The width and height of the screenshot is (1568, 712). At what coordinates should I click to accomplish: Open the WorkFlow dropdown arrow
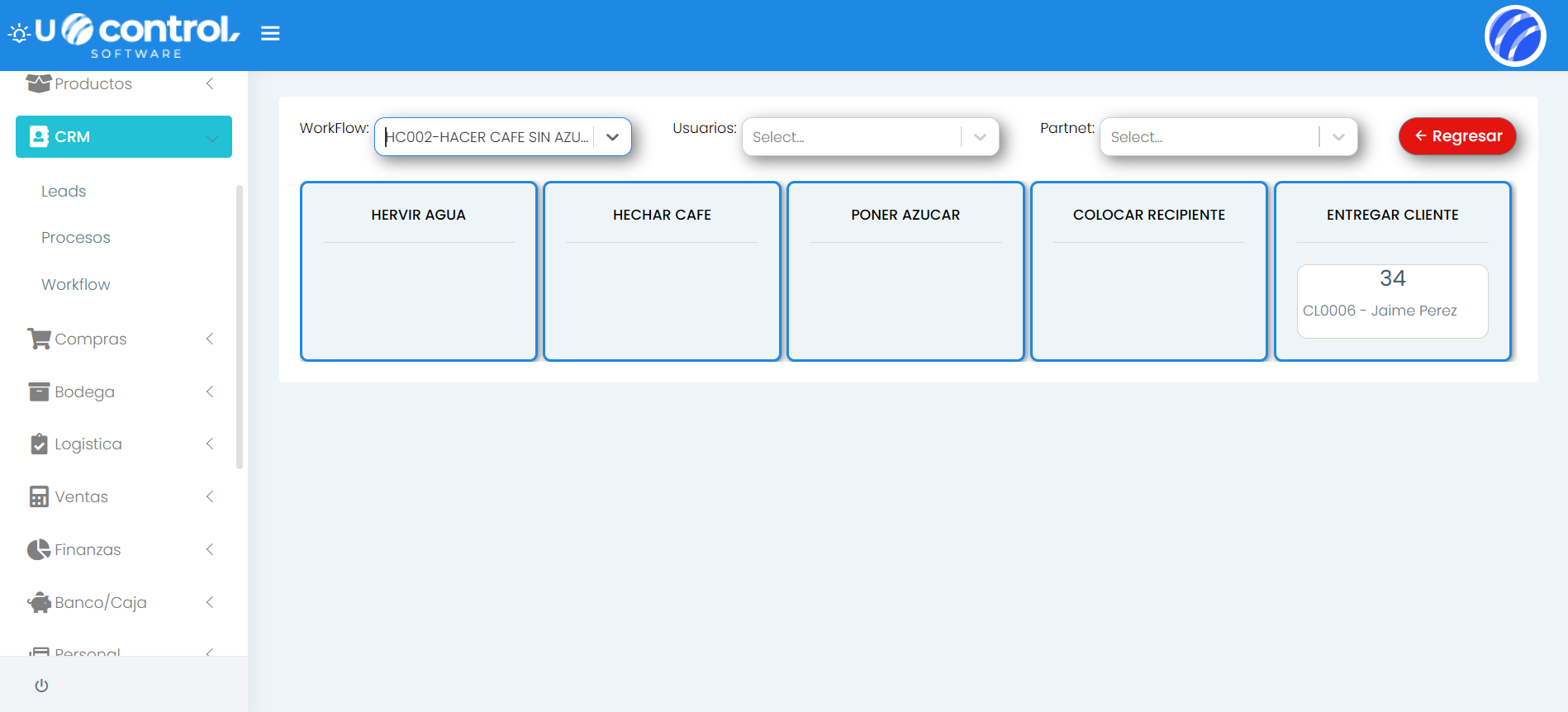pyautogui.click(x=612, y=137)
